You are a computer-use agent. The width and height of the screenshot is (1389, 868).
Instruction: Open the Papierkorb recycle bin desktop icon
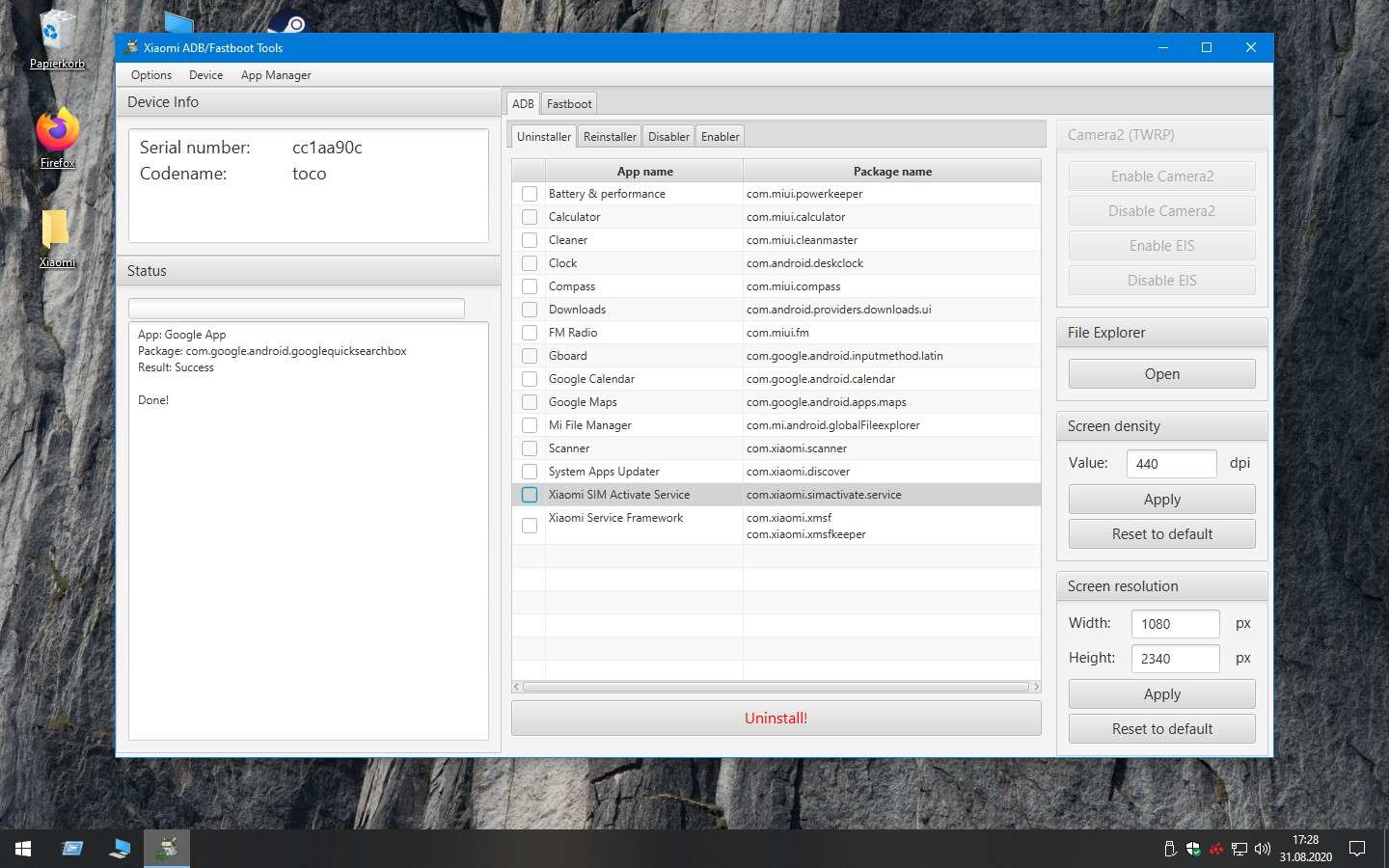57,39
